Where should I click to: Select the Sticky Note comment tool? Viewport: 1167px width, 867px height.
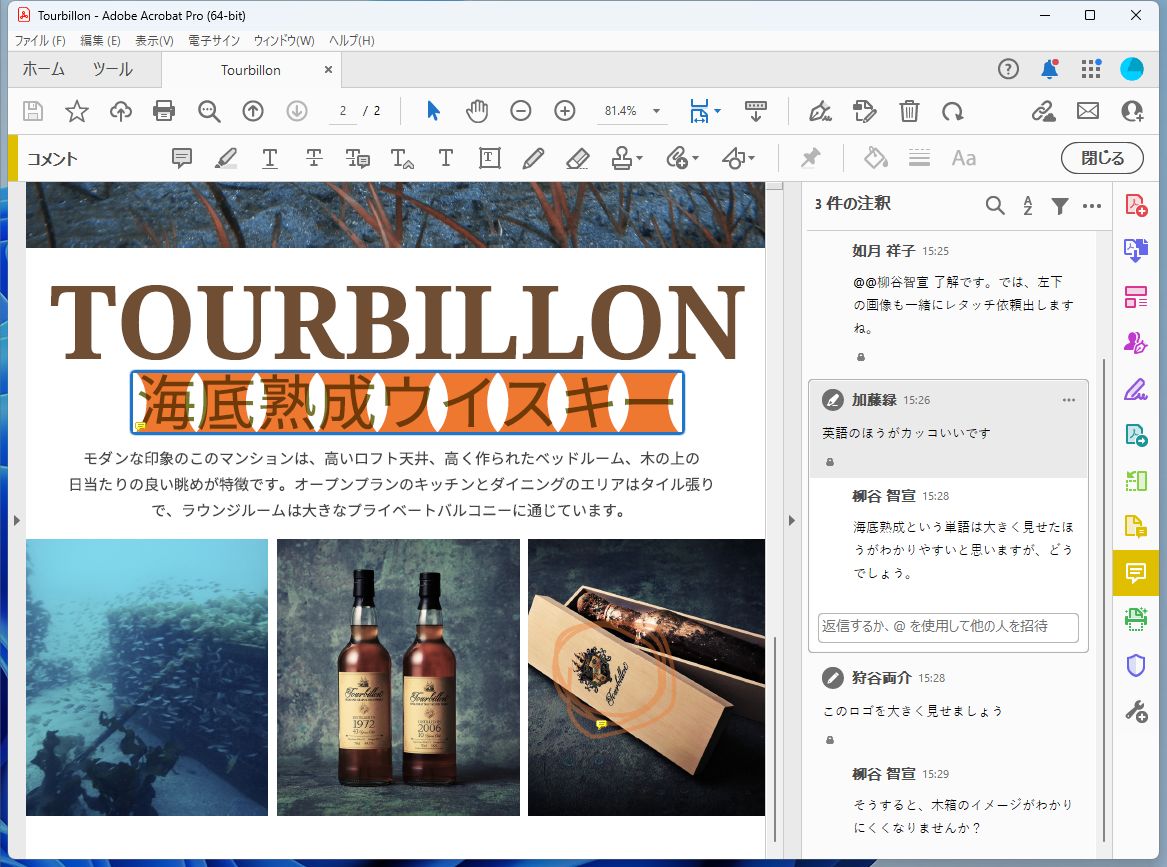182,157
